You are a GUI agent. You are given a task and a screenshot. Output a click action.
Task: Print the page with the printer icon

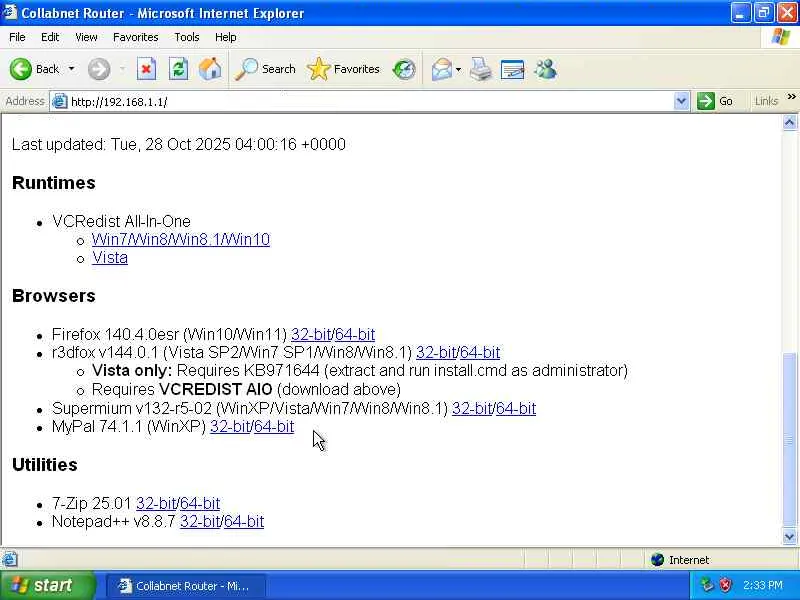(481, 69)
